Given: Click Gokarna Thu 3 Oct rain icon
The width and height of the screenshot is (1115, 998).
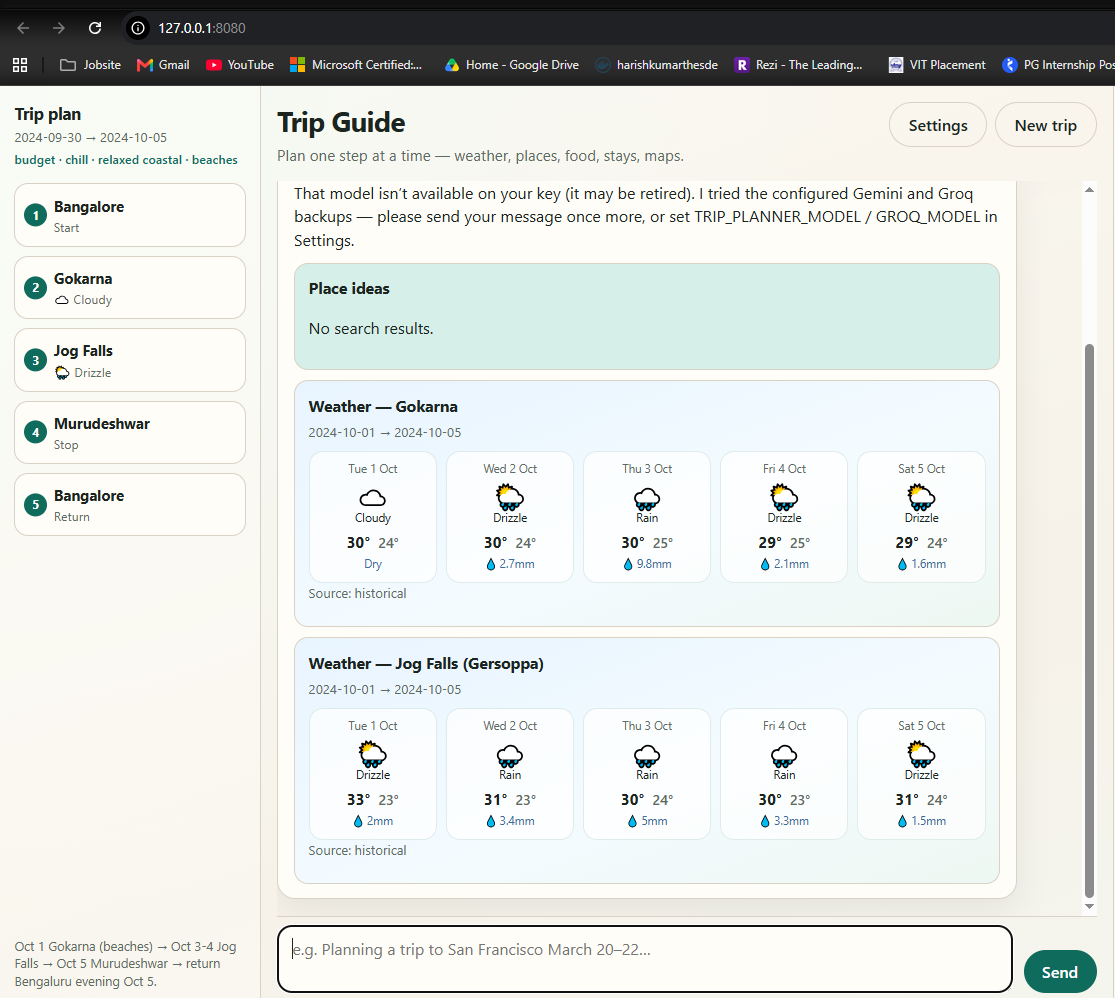Looking at the screenshot, I should pos(647,499).
